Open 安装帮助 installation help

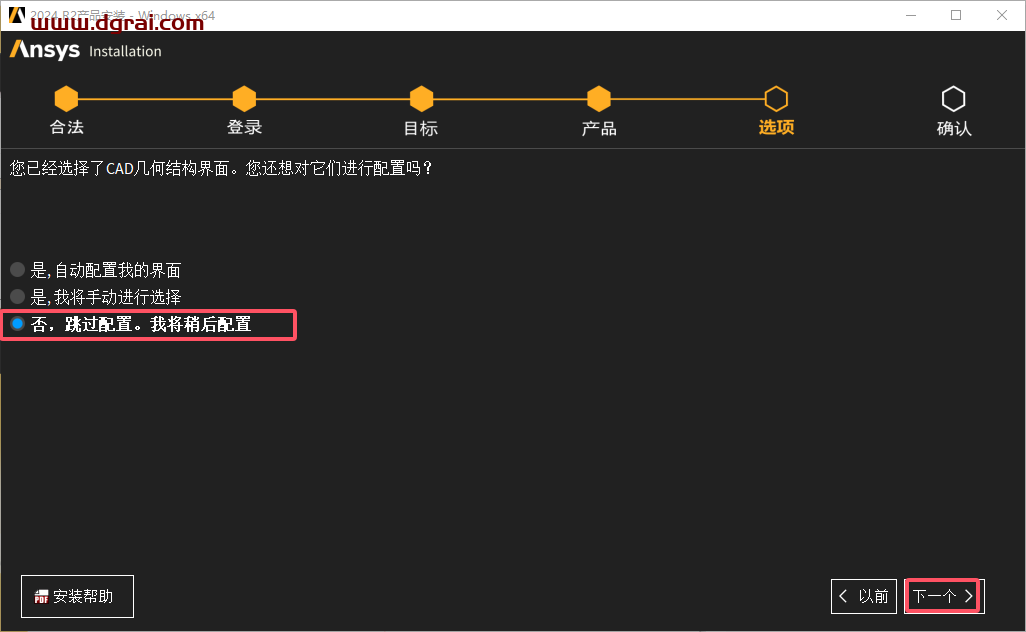(x=77, y=597)
